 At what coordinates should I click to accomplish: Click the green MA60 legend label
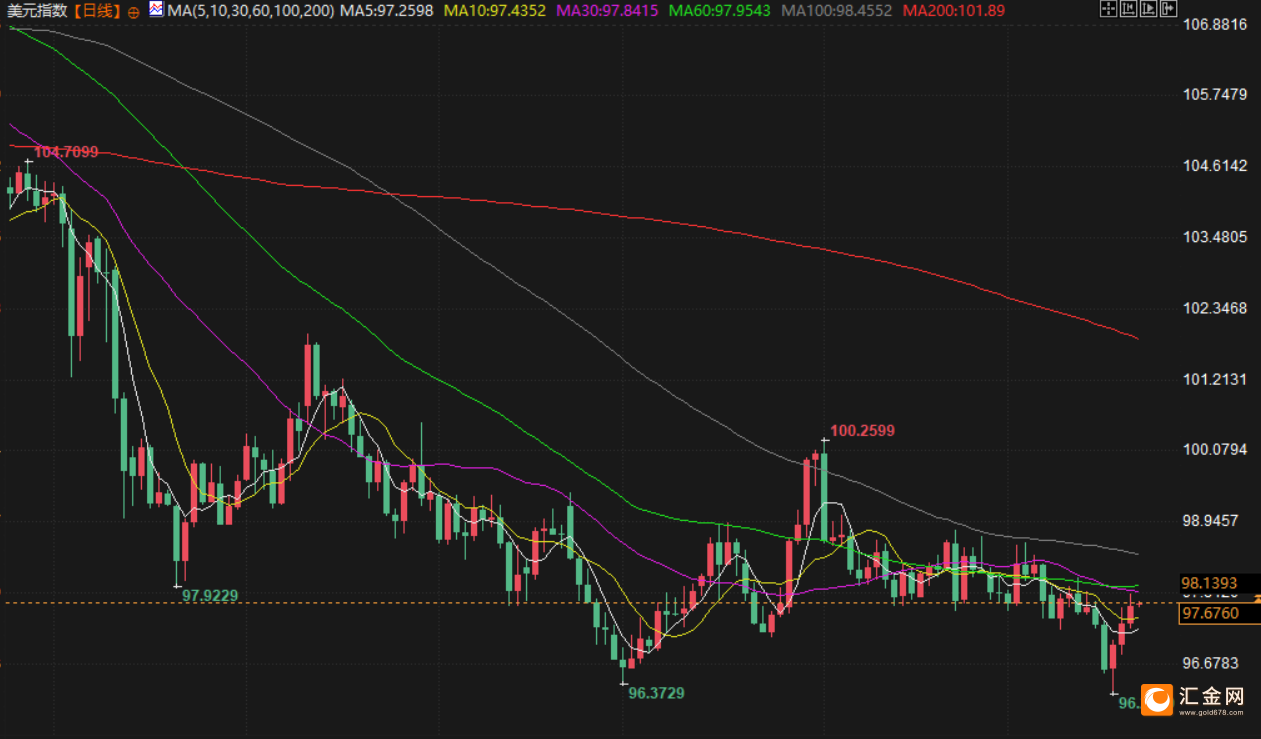719,11
